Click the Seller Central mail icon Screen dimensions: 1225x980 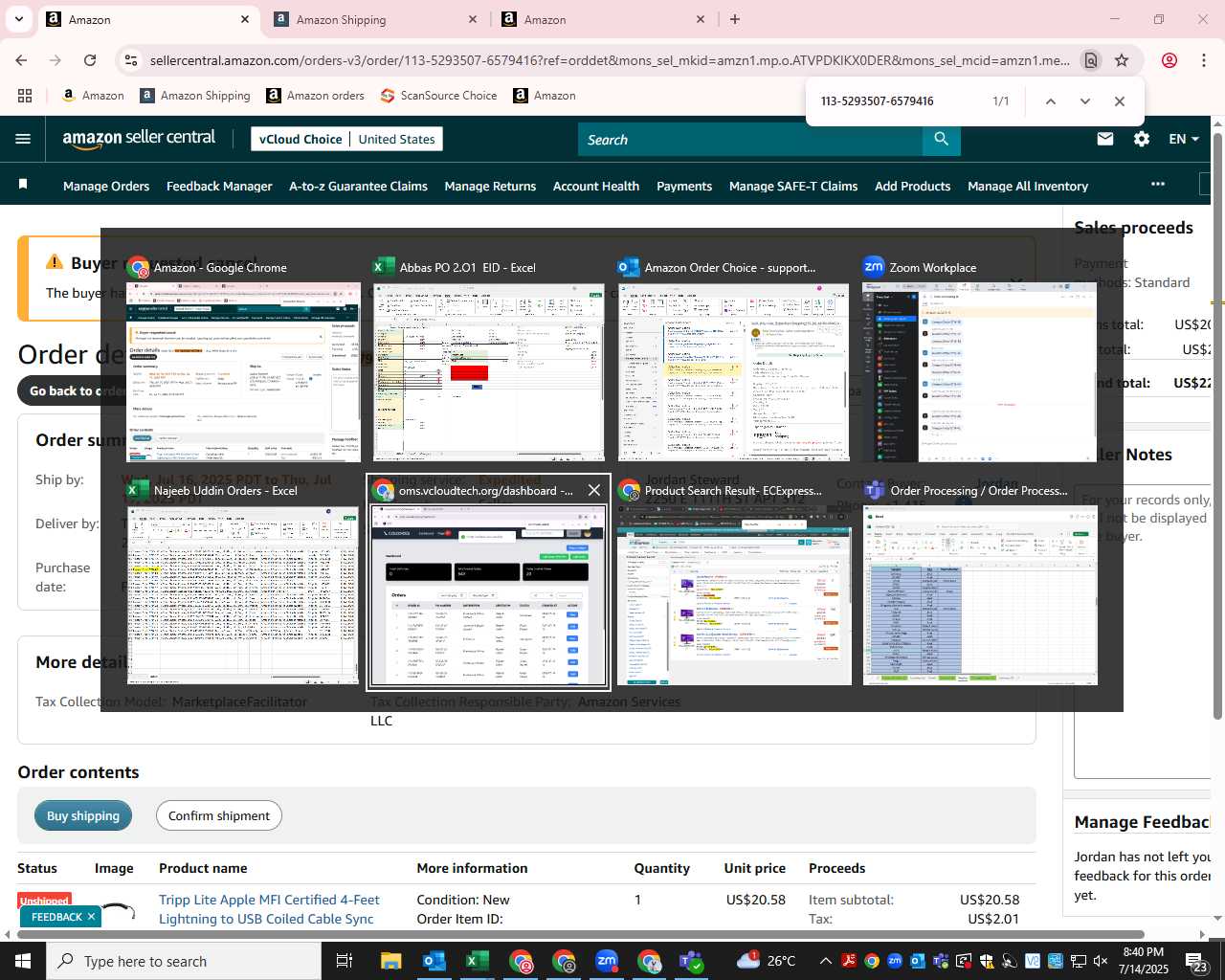pos(1105,139)
